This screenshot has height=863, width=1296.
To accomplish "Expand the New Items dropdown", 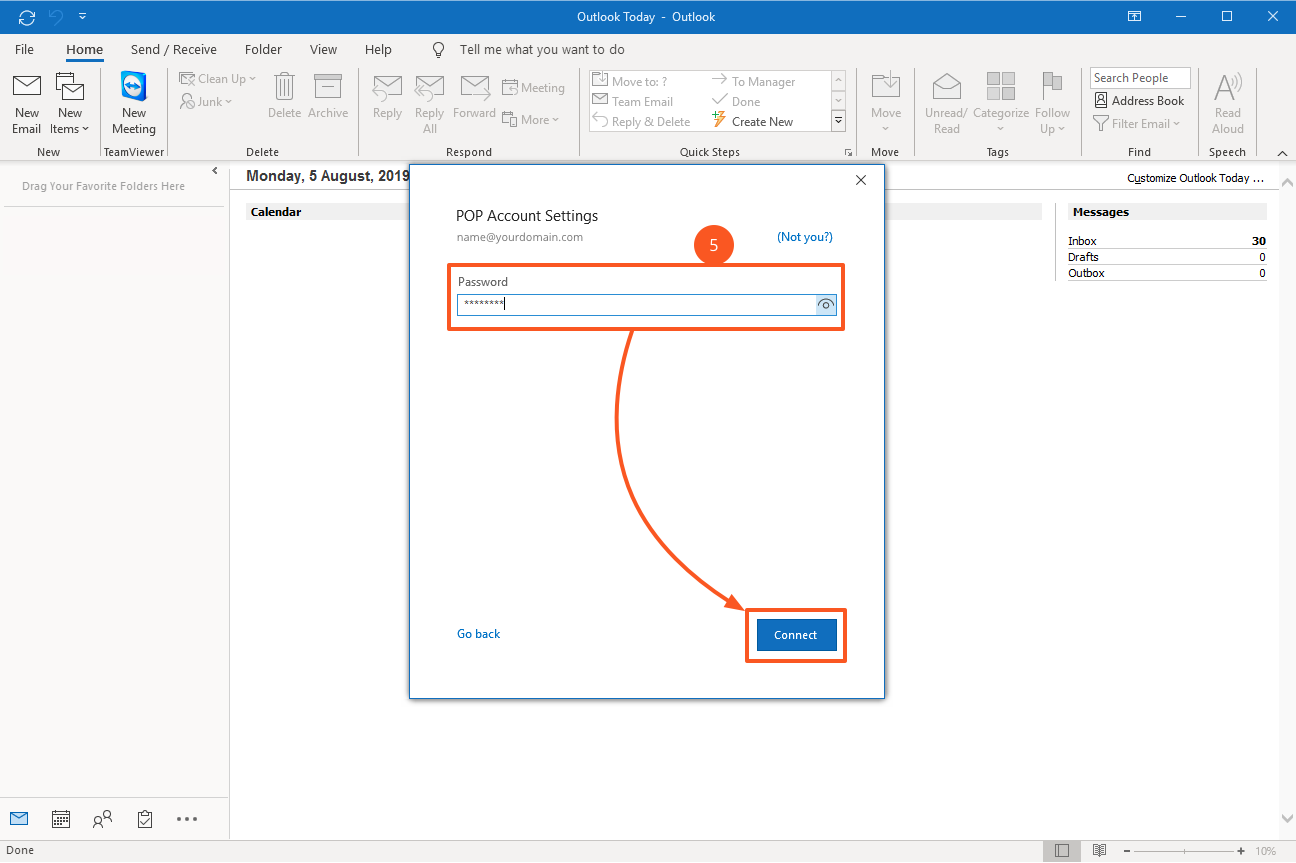I will [x=70, y=128].
